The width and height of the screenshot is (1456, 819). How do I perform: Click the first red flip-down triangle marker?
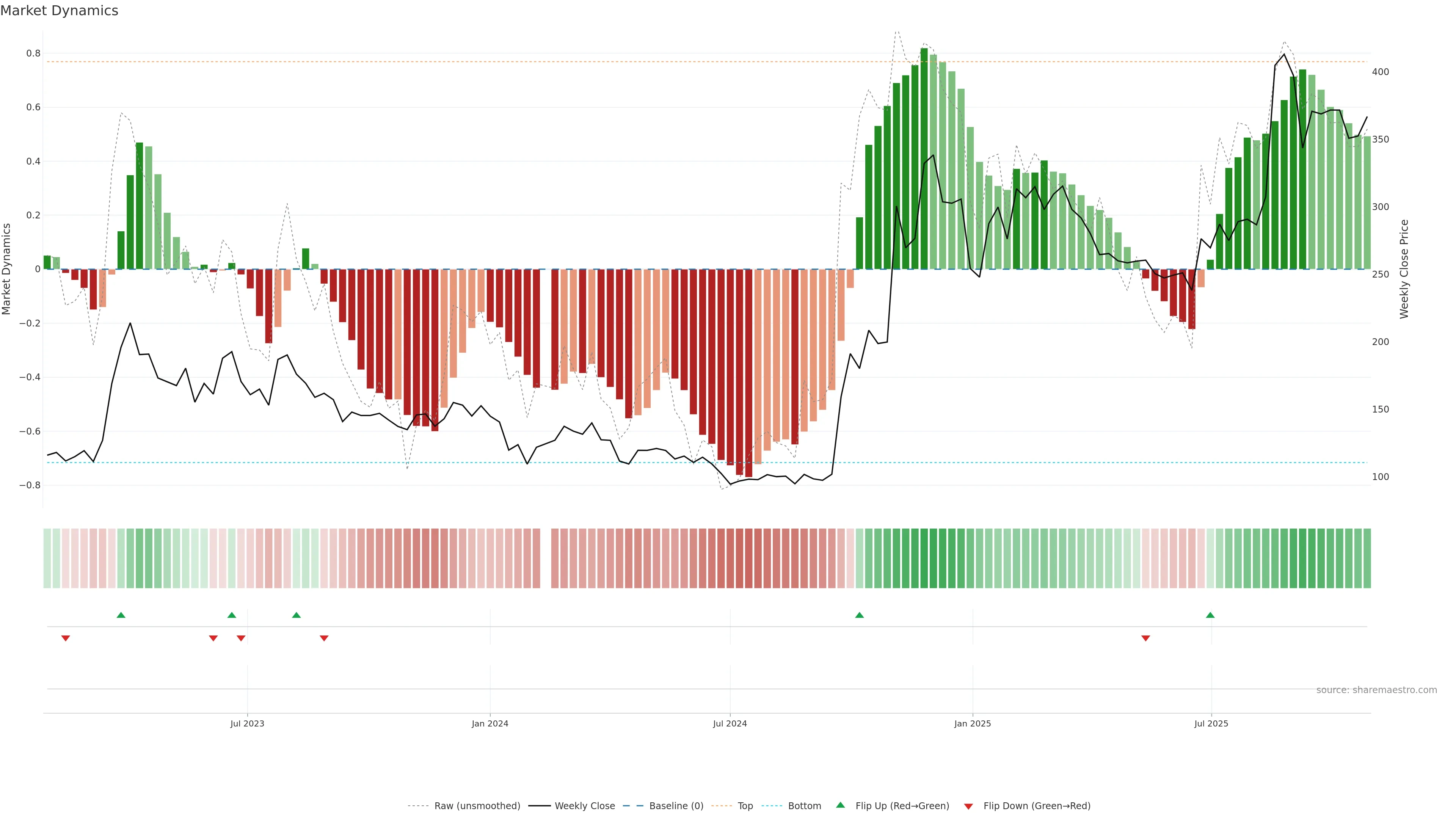tap(66, 638)
